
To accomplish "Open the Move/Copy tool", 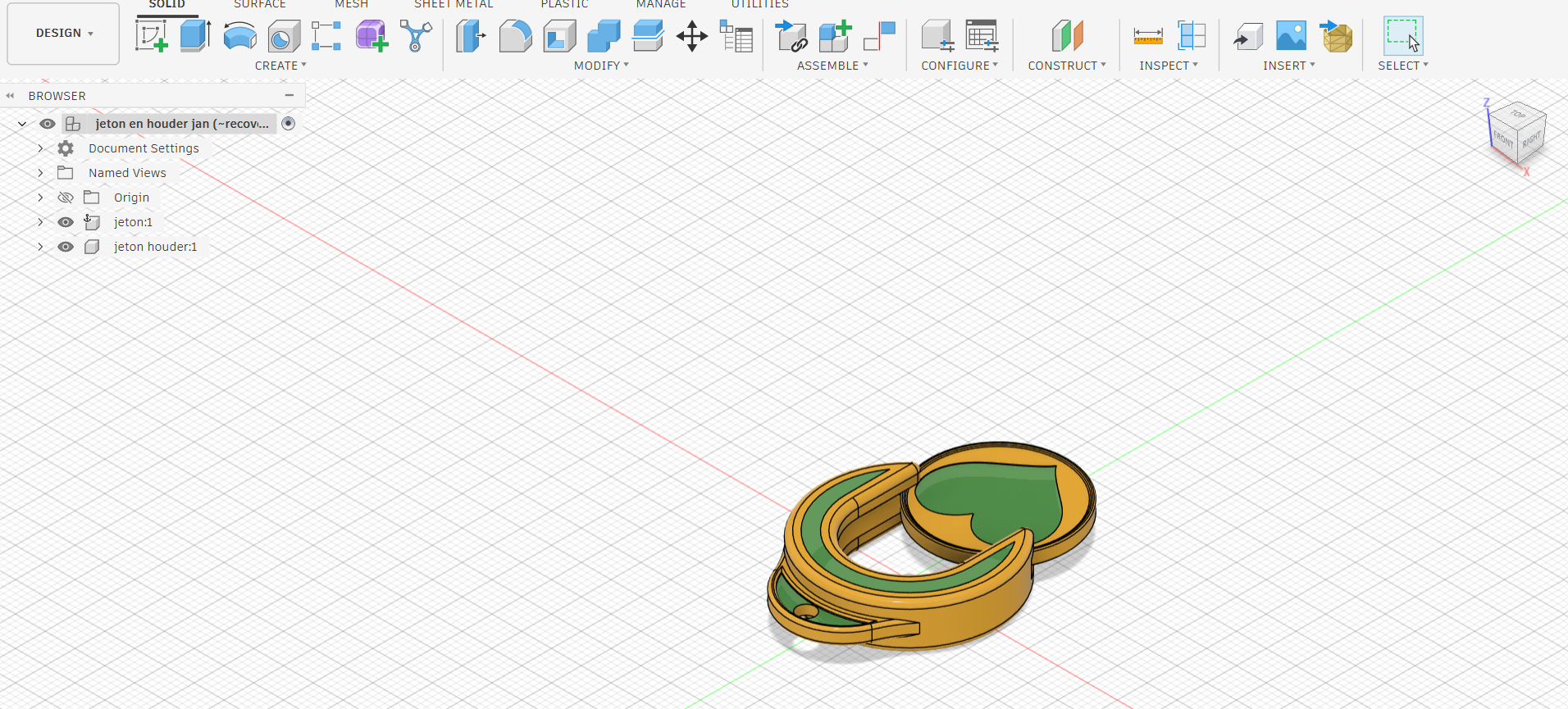I will tap(692, 37).
